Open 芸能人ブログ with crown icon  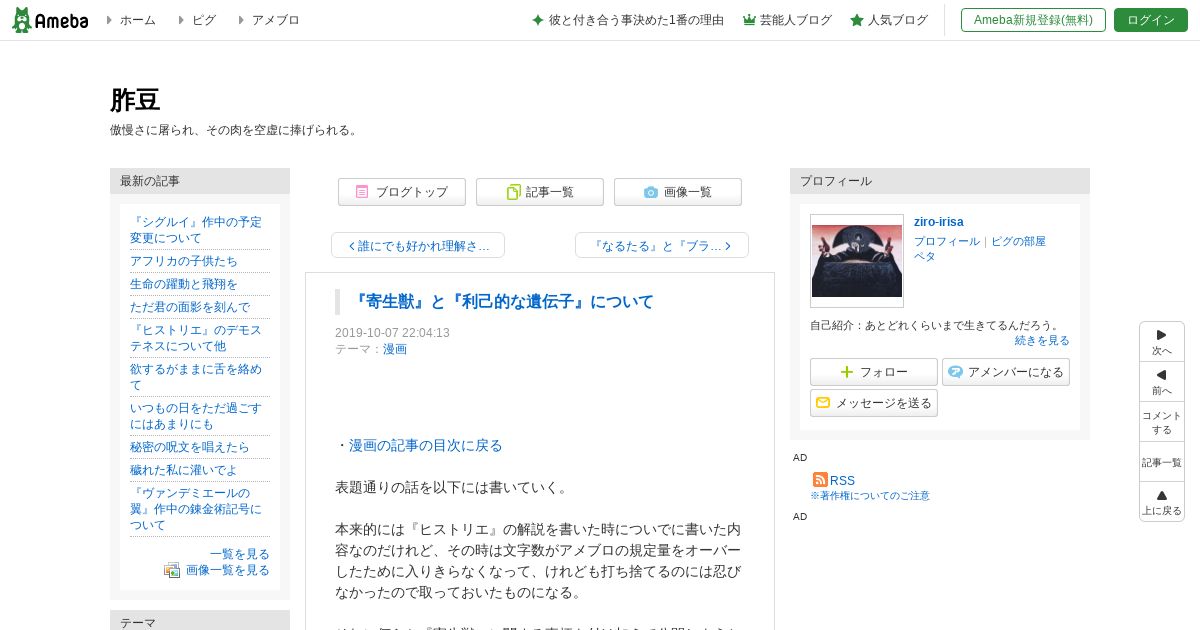click(787, 20)
